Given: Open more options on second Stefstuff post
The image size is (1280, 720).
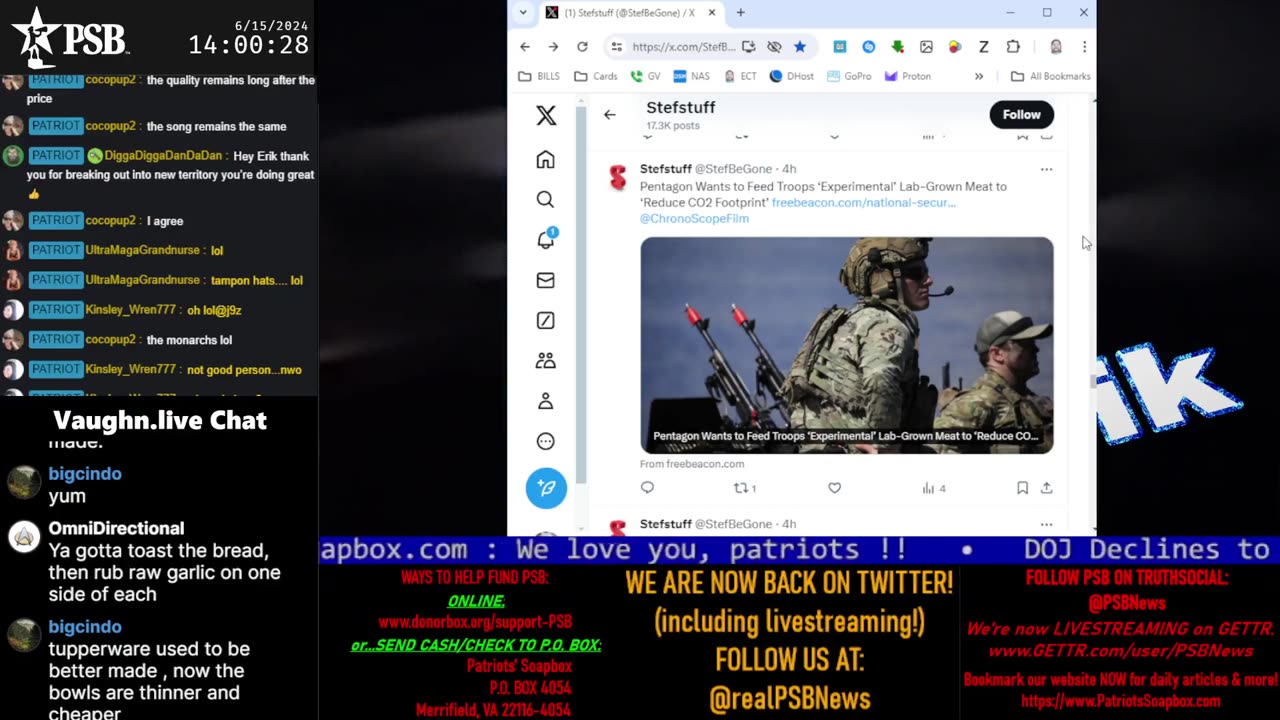Looking at the screenshot, I should click(x=1046, y=524).
